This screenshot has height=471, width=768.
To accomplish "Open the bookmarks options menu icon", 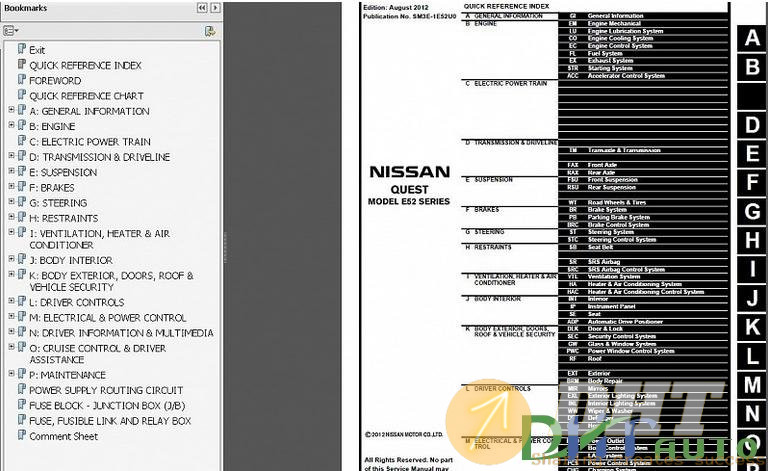I will pyautogui.click(x=10, y=31).
